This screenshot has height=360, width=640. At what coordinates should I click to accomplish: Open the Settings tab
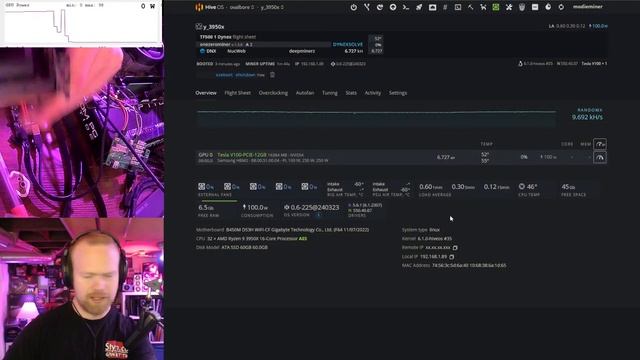tap(398, 93)
